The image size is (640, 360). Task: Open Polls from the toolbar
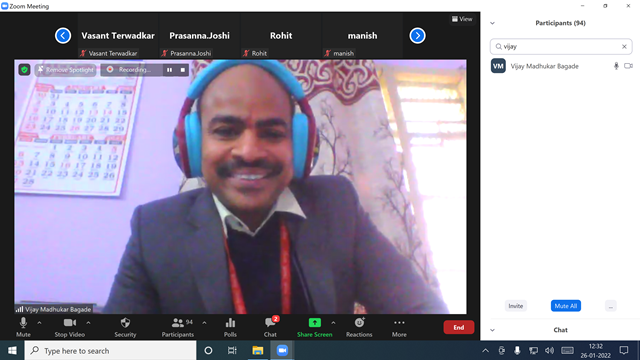(x=230, y=327)
